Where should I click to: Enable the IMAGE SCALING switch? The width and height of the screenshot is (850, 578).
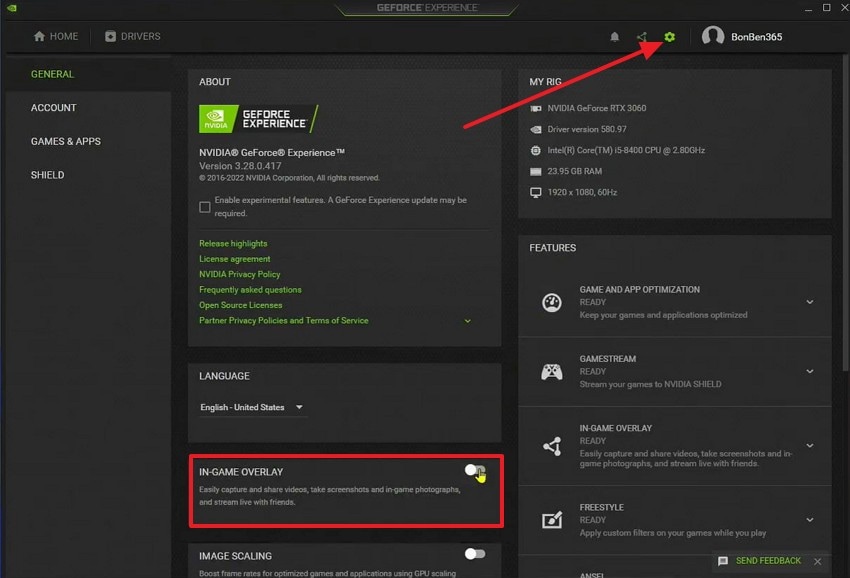click(x=474, y=554)
